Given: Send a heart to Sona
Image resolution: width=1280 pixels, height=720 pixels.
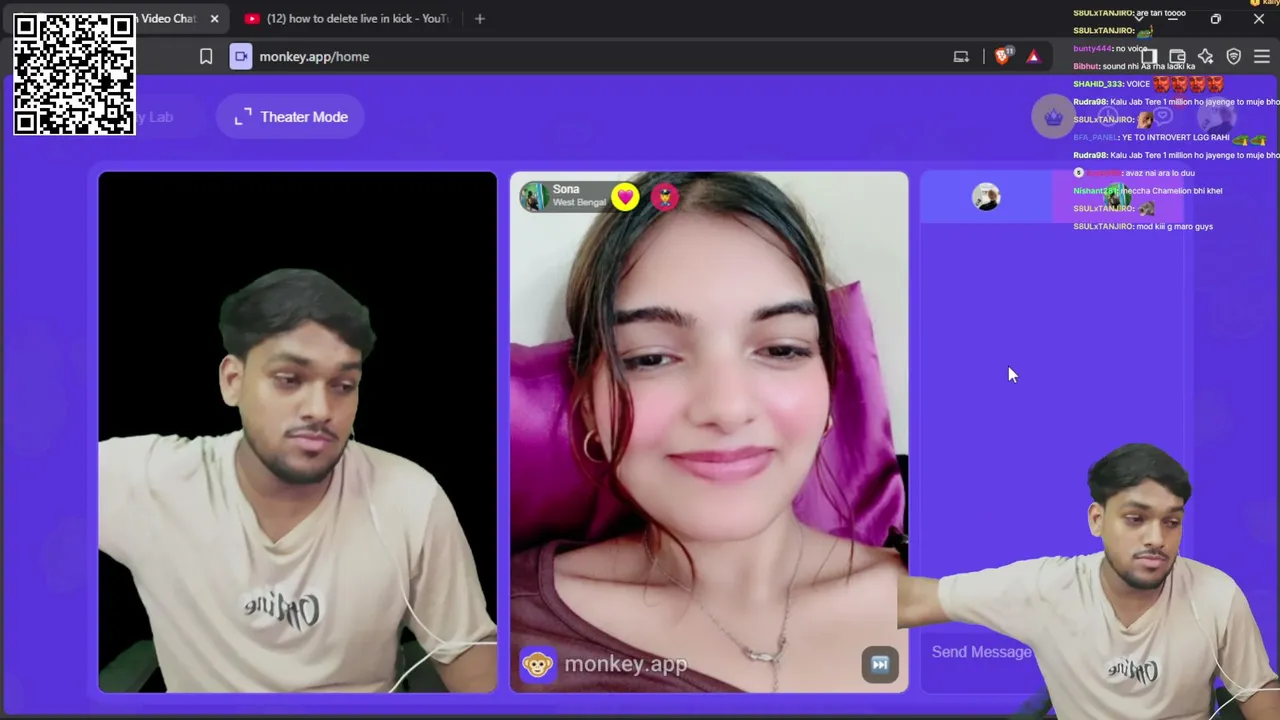Looking at the screenshot, I should [626, 197].
